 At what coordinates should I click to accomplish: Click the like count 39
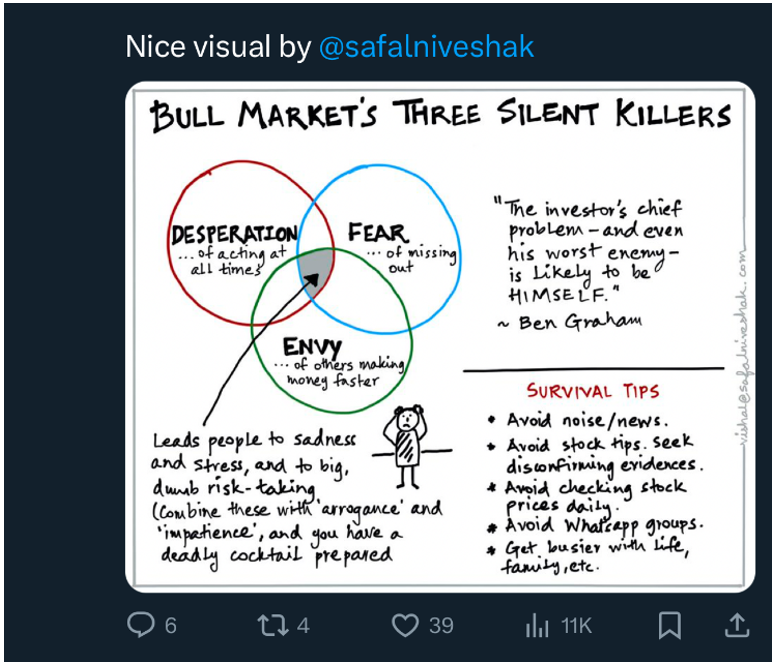click(441, 626)
